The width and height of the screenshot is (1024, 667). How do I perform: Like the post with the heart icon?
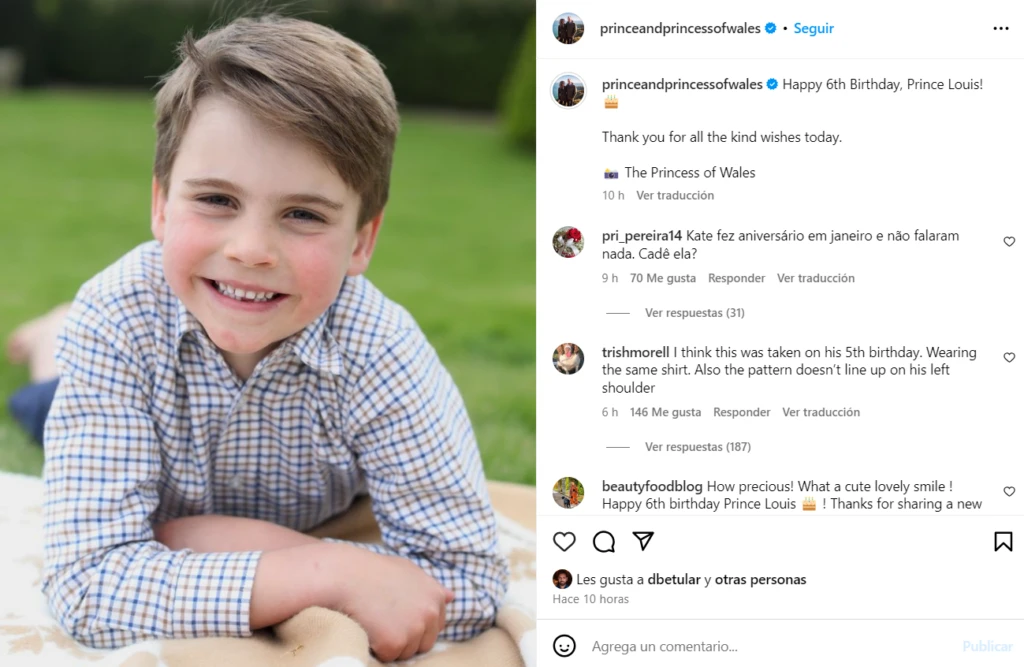click(x=565, y=542)
